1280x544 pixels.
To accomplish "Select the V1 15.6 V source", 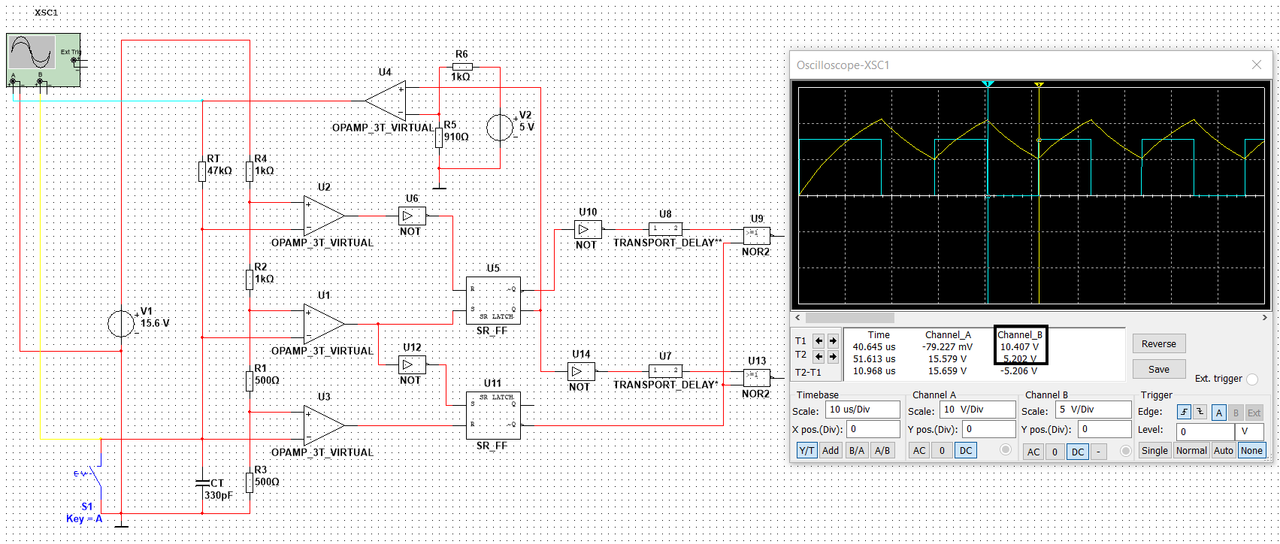I will coord(122,324).
